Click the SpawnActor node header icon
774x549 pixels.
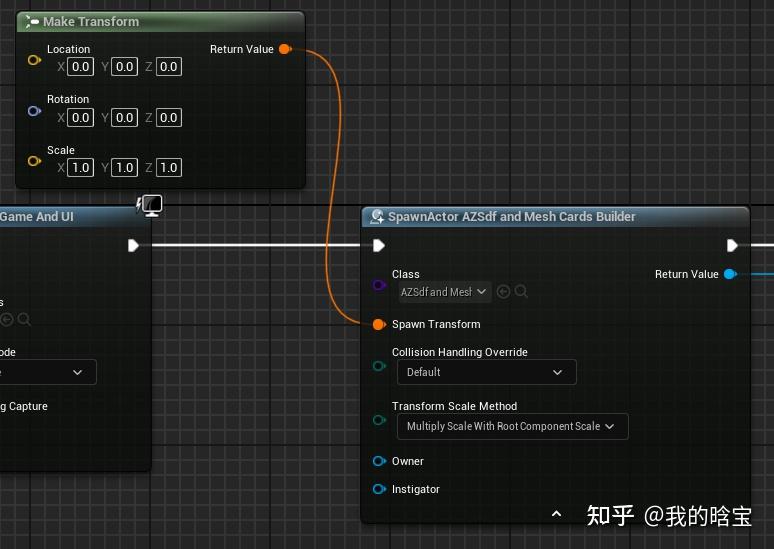coord(377,217)
